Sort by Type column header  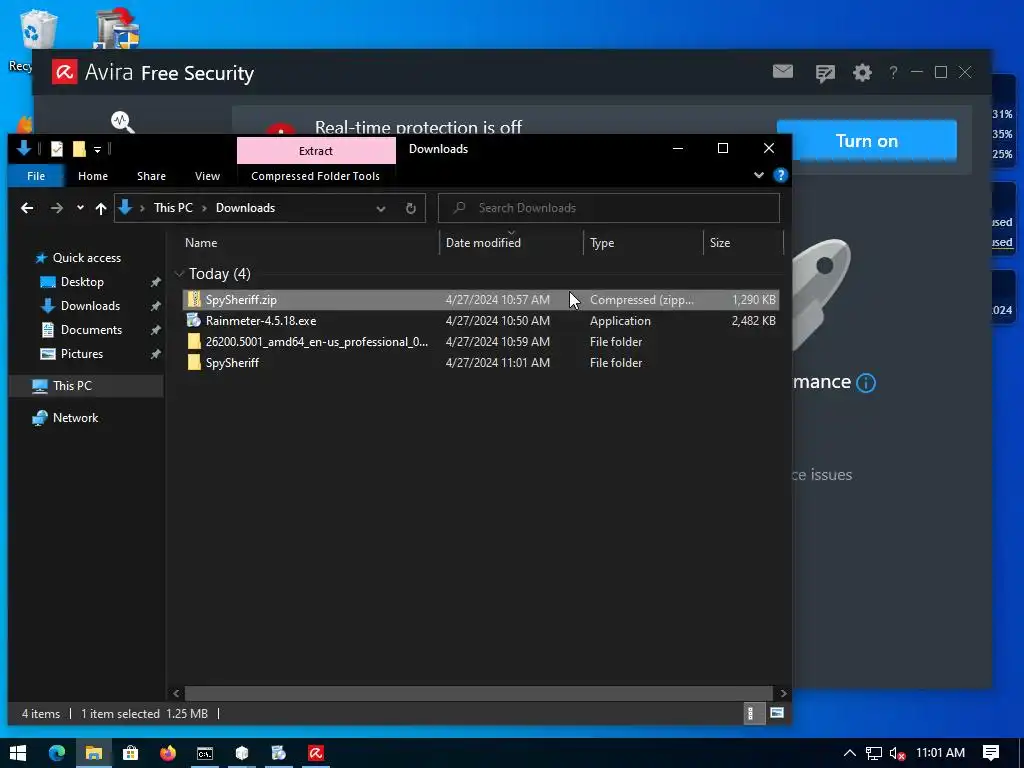coord(601,243)
